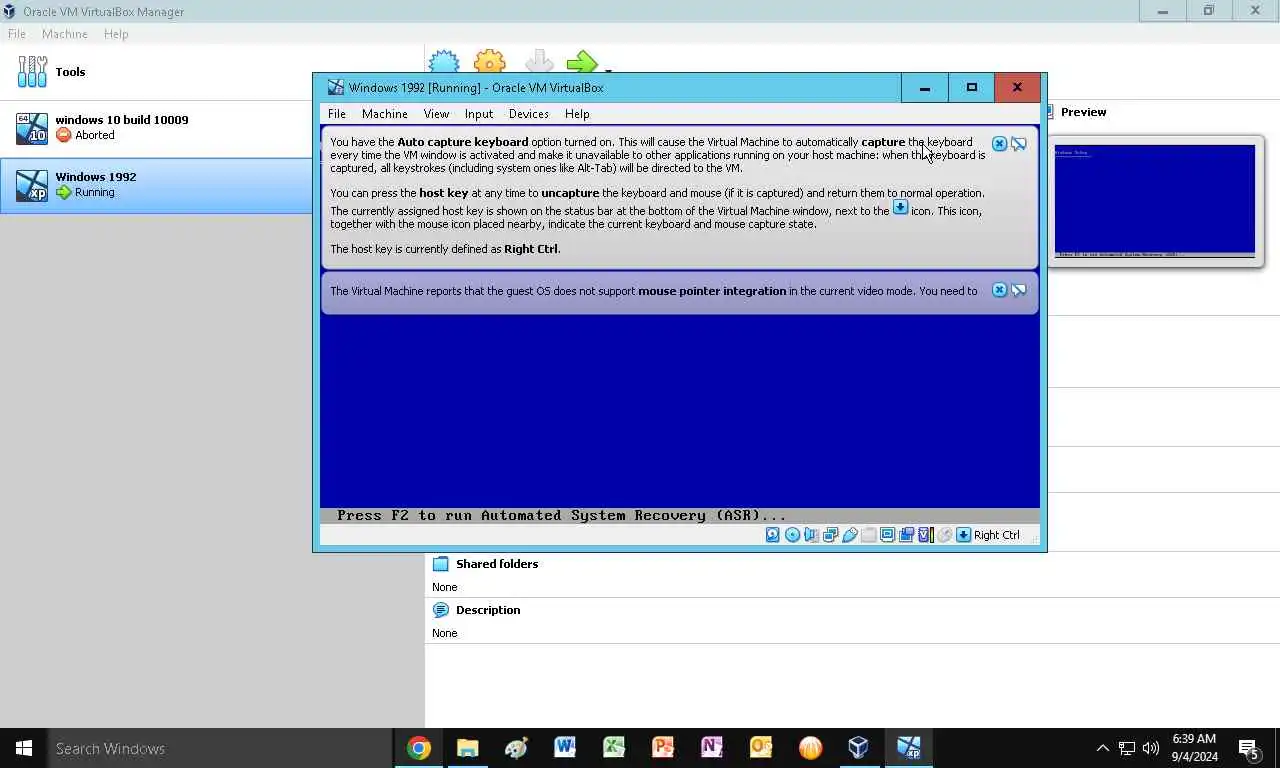Click the keyboard capture host key icon
Image resolution: width=1280 pixels, height=768 pixels.
(x=963, y=535)
